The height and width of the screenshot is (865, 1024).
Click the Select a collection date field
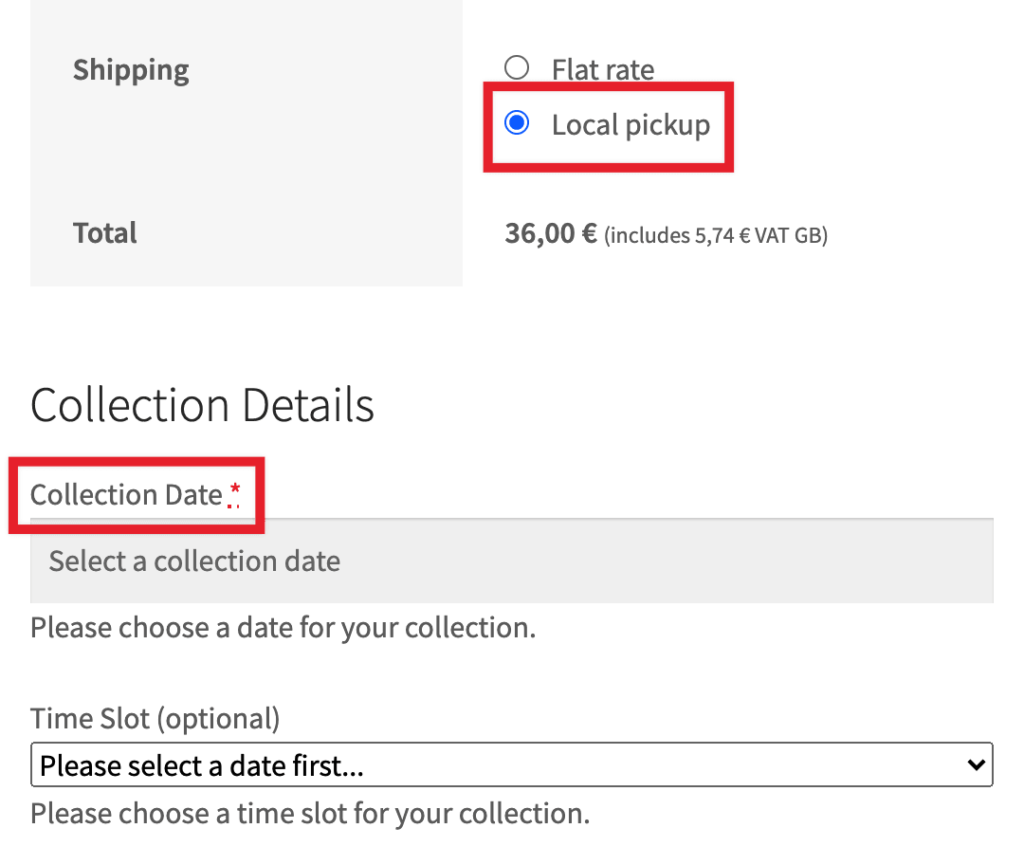[x=512, y=561]
